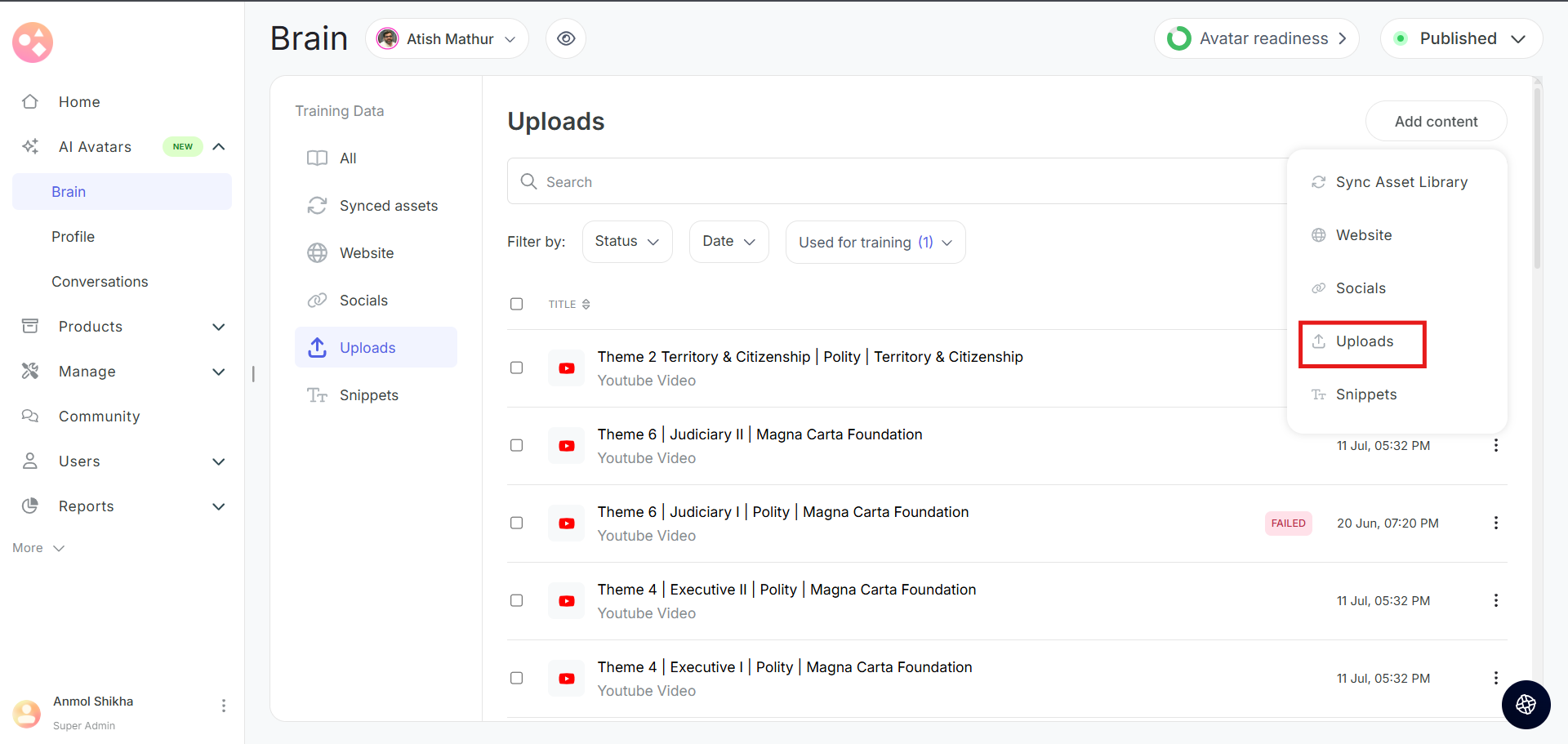Sort the list by the TITLE column
The height and width of the screenshot is (744, 1568).
click(x=569, y=304)
